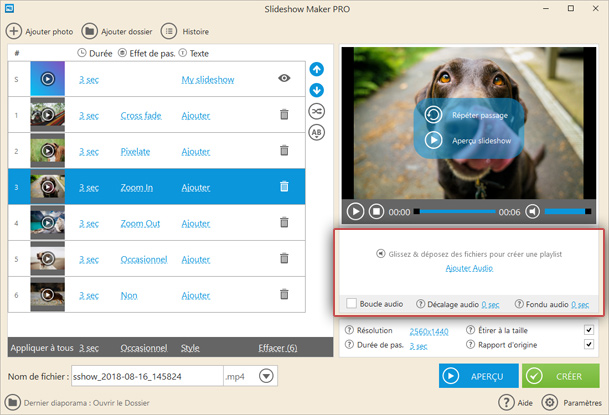Viewport: 609px width, 415px height.
Task: Click the Répéter passage icon on preview
Action: 433,115
